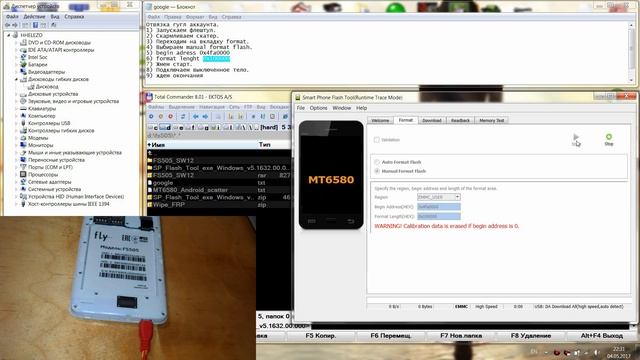The height and width of the screenshot is (360, 640).
Task: Collapse the HHELEZO root node
Action: 9,35
